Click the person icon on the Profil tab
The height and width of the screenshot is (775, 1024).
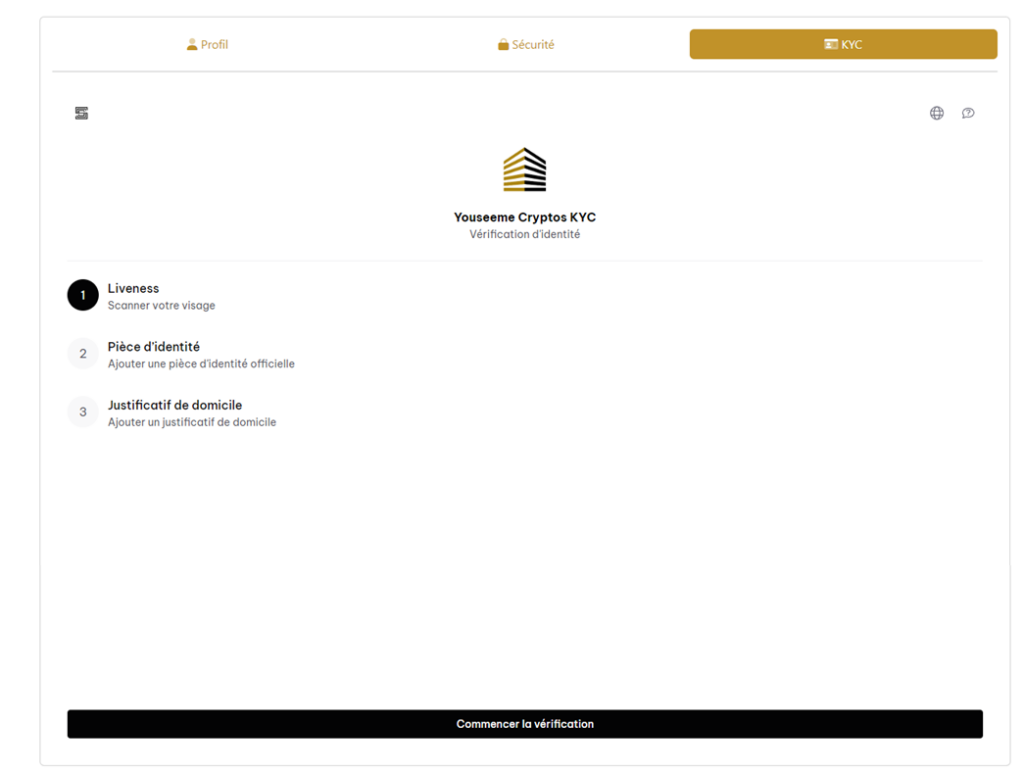tap(192, 45)
